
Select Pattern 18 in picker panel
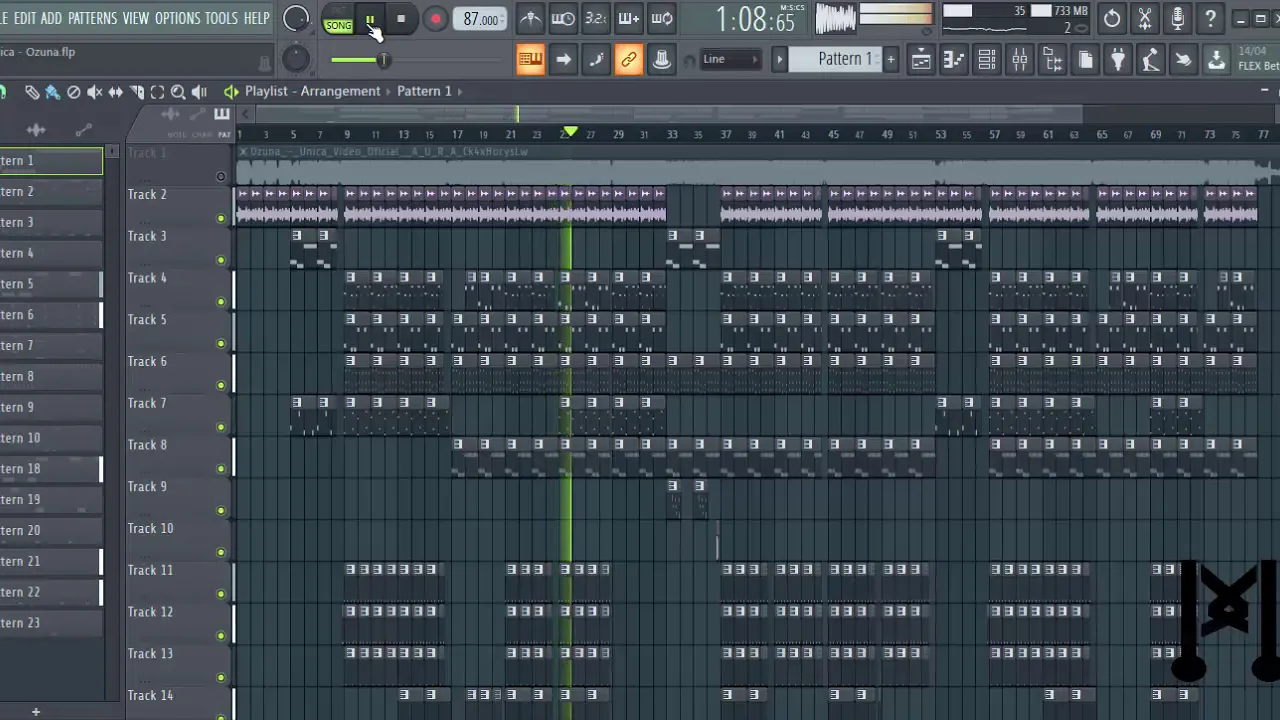51,469
